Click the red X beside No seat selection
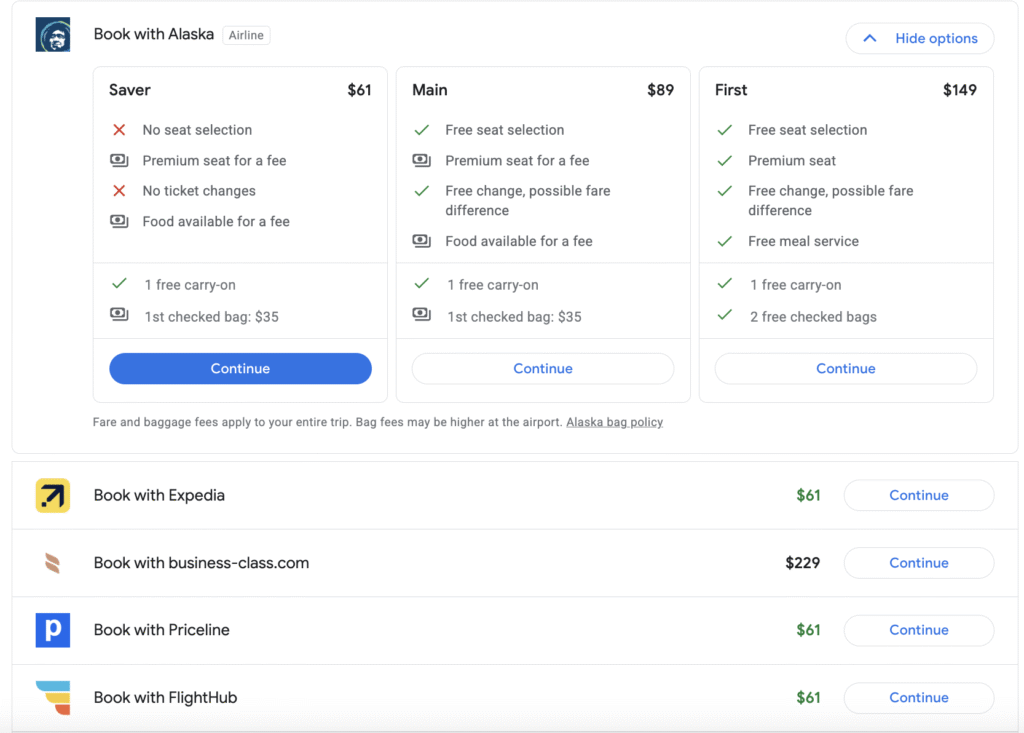 pyautogui.click(x=119, y=130)
